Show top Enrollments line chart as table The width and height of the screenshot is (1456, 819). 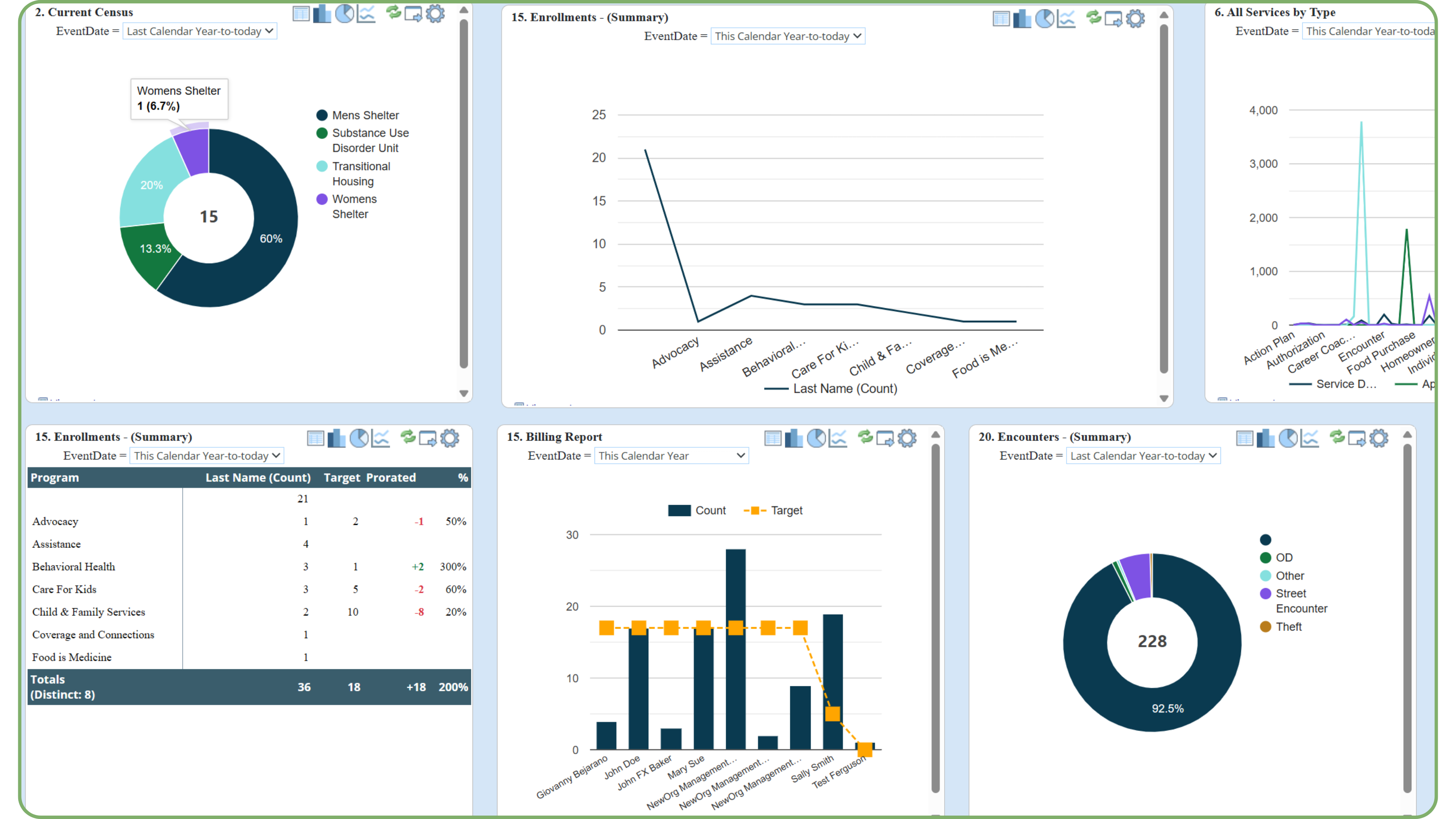(1001, 19)
